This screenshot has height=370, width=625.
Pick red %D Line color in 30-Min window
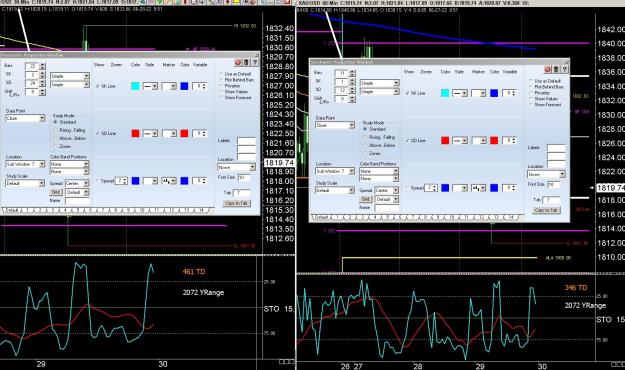point(136,134)
